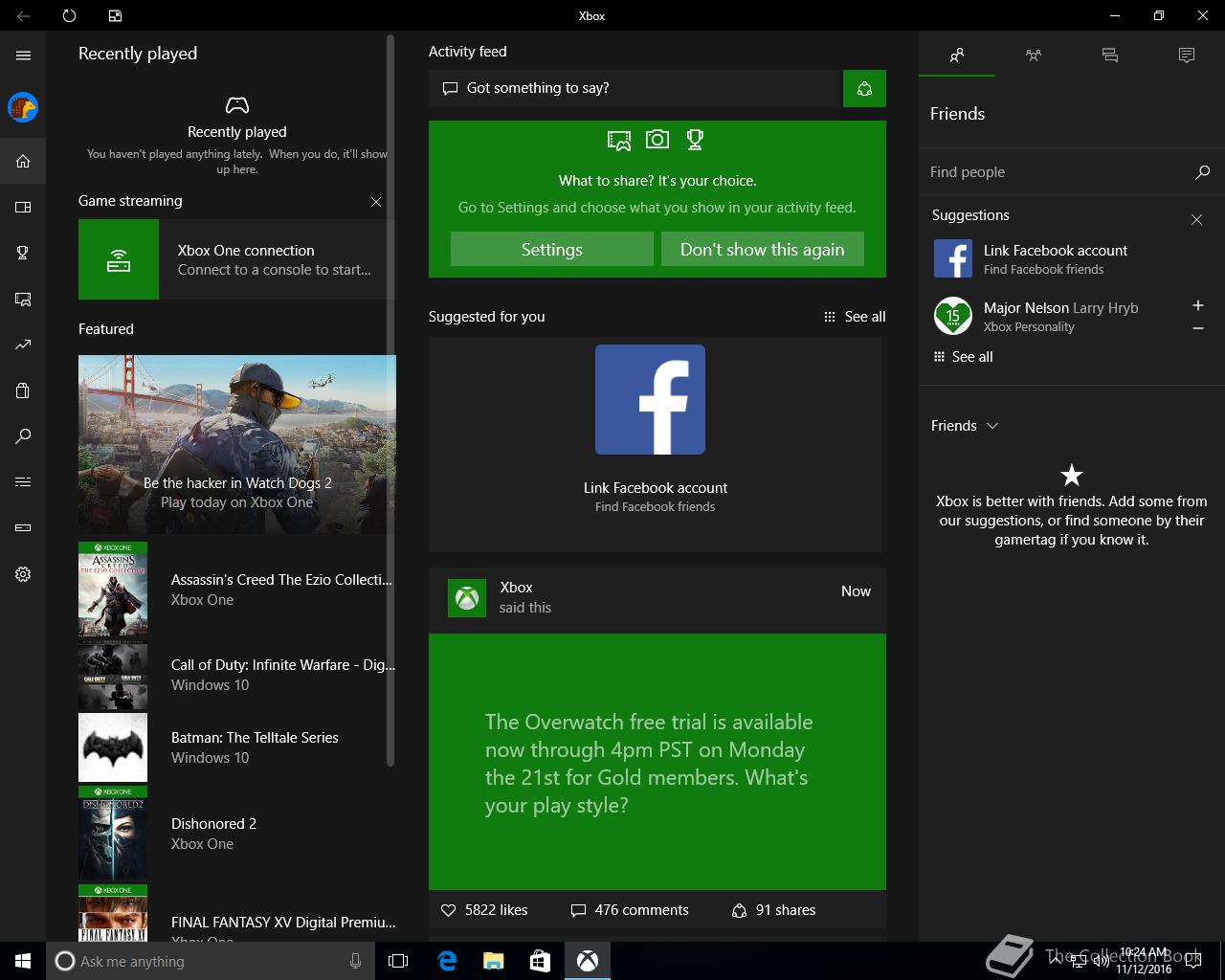Image resolution: width=1225 pixels, height=980 pixels.
Task: Add Major Nelson with the plus icon
Action: click(x=1197, y=305)
